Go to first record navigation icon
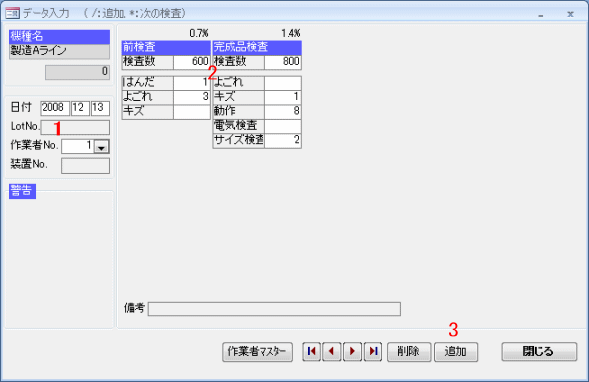Image resolution: width=589 pixels, height=382 pixels. (311, 351)
